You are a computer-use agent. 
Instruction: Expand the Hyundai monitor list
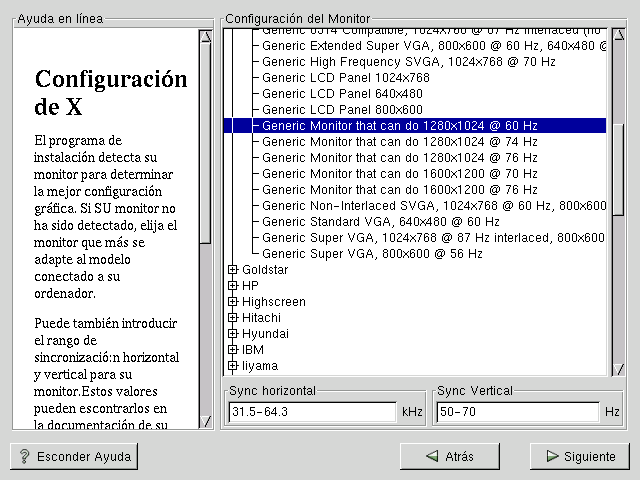tap(233, 333)
